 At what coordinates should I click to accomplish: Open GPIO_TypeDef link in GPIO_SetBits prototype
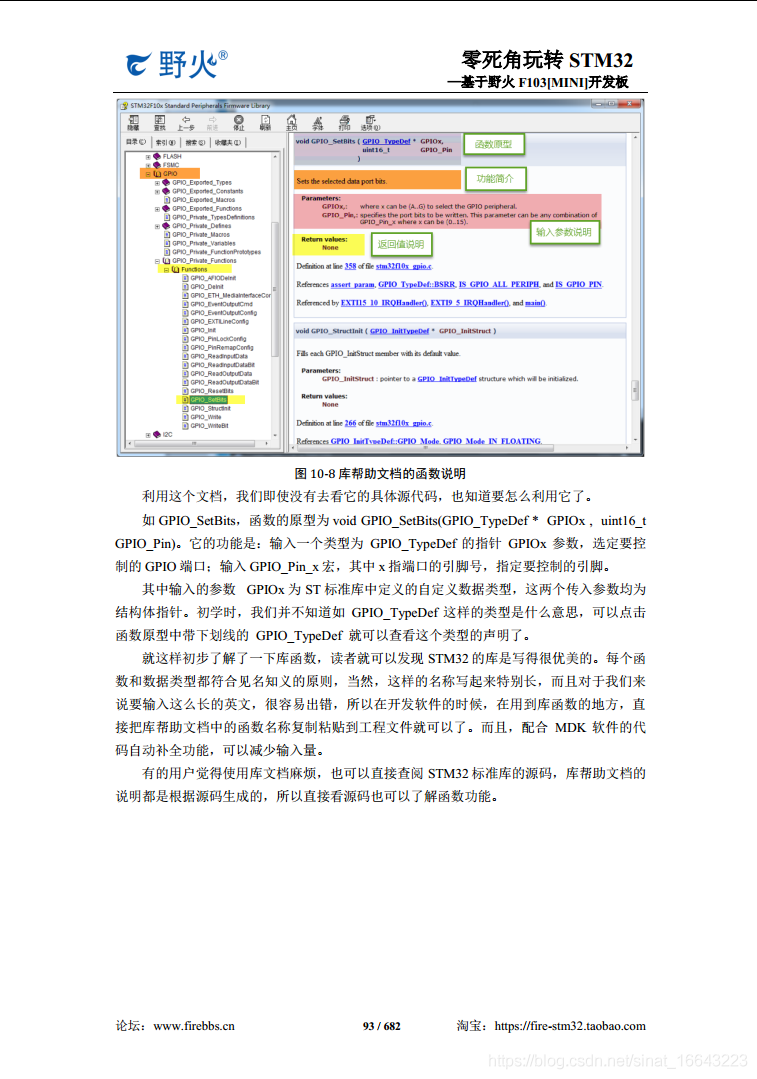(x=386, y=141)
